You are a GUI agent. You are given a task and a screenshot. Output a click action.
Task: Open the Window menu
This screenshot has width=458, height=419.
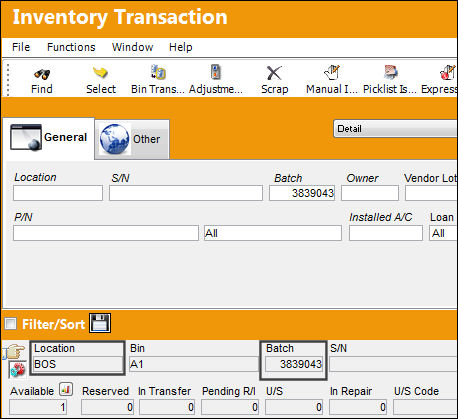pos(132,47)
